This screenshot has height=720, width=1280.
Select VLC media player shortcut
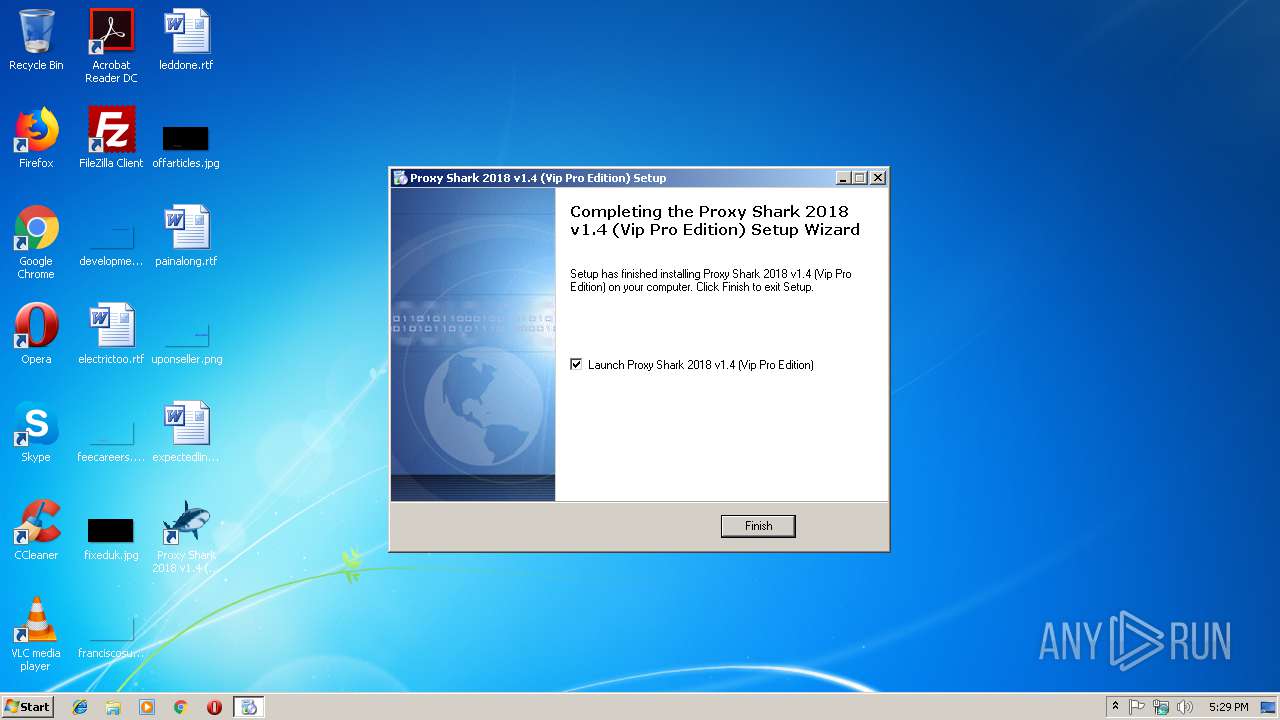pos(36,634)
